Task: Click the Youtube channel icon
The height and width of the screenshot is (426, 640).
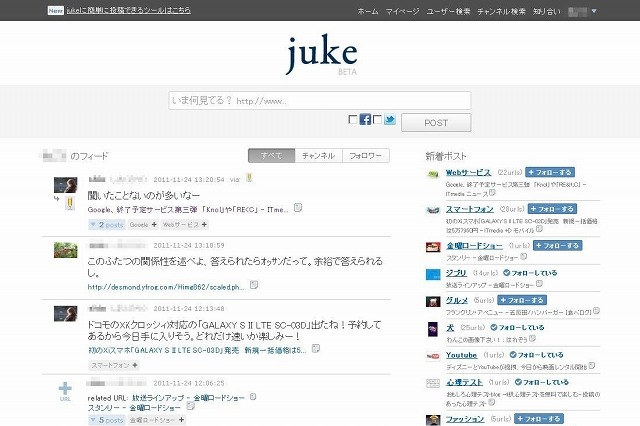Action: tap(433, 356)
